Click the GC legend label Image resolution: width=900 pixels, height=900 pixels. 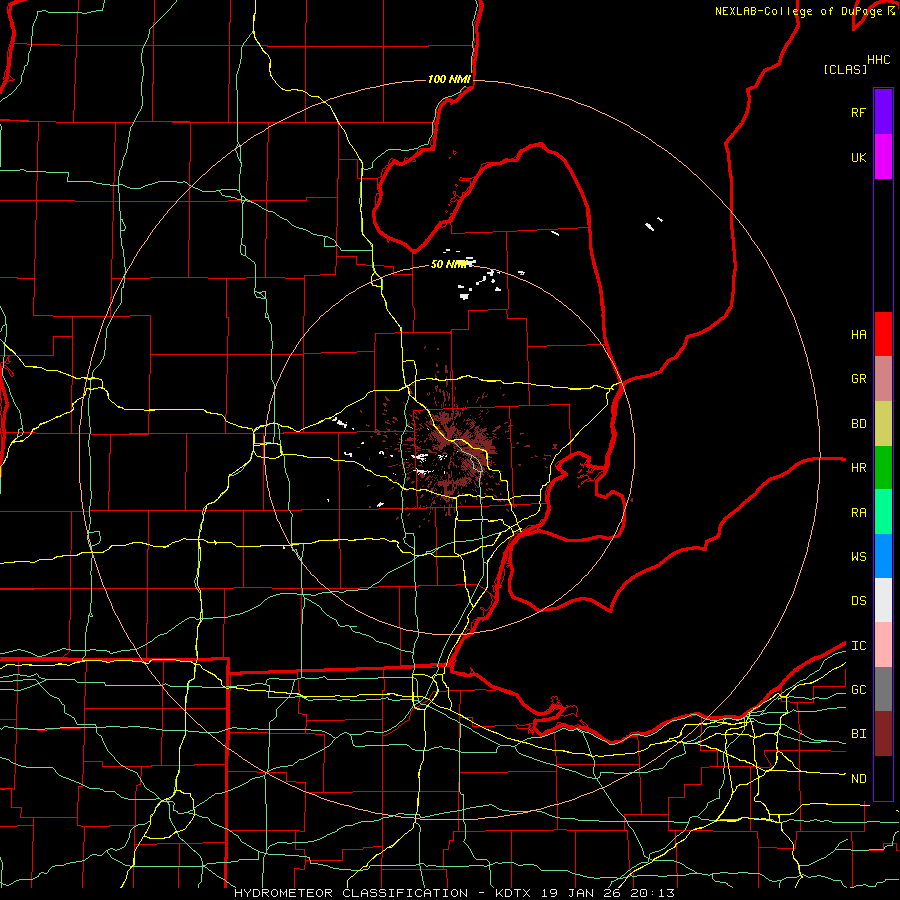(858, 690)
